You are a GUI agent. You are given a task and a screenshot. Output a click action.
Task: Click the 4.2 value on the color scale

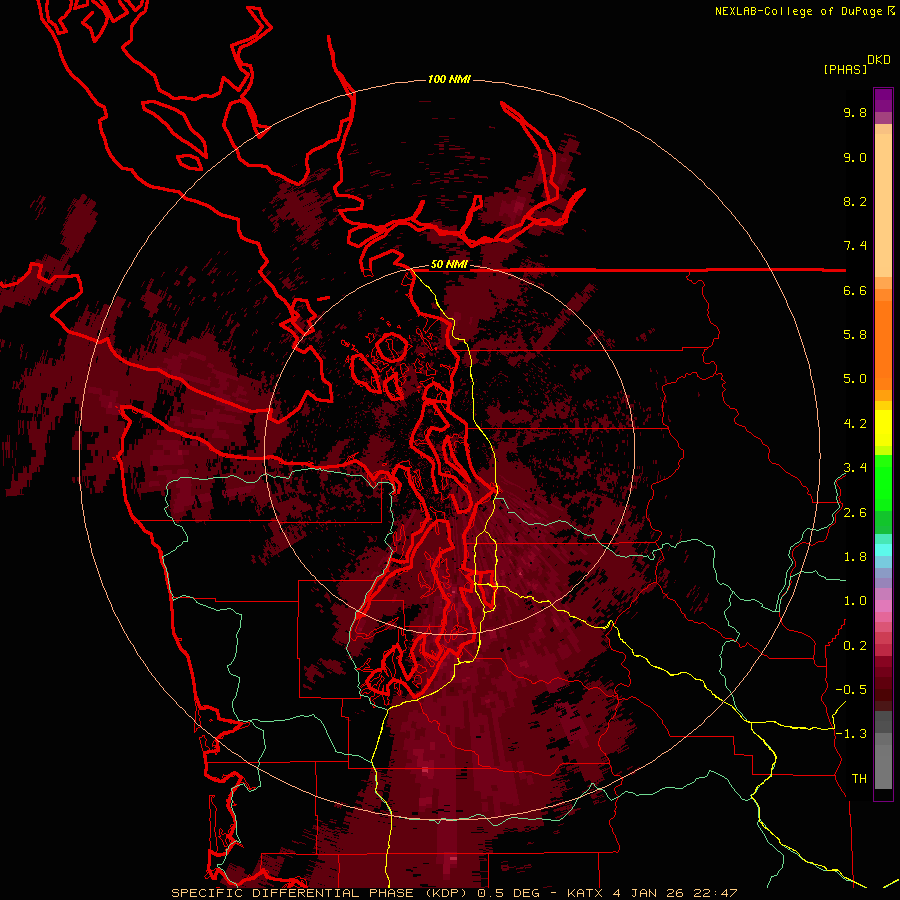tap(855, 424)
